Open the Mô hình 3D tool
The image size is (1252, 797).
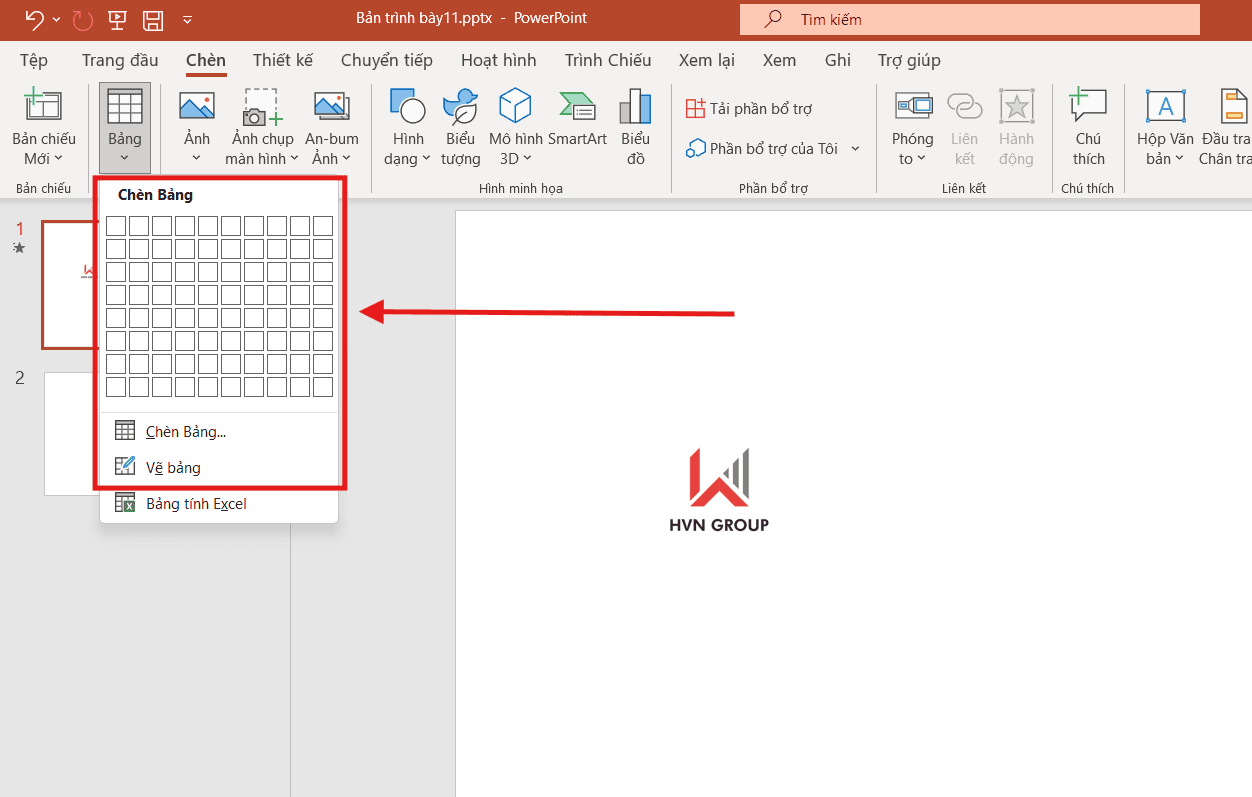point(515,127)
